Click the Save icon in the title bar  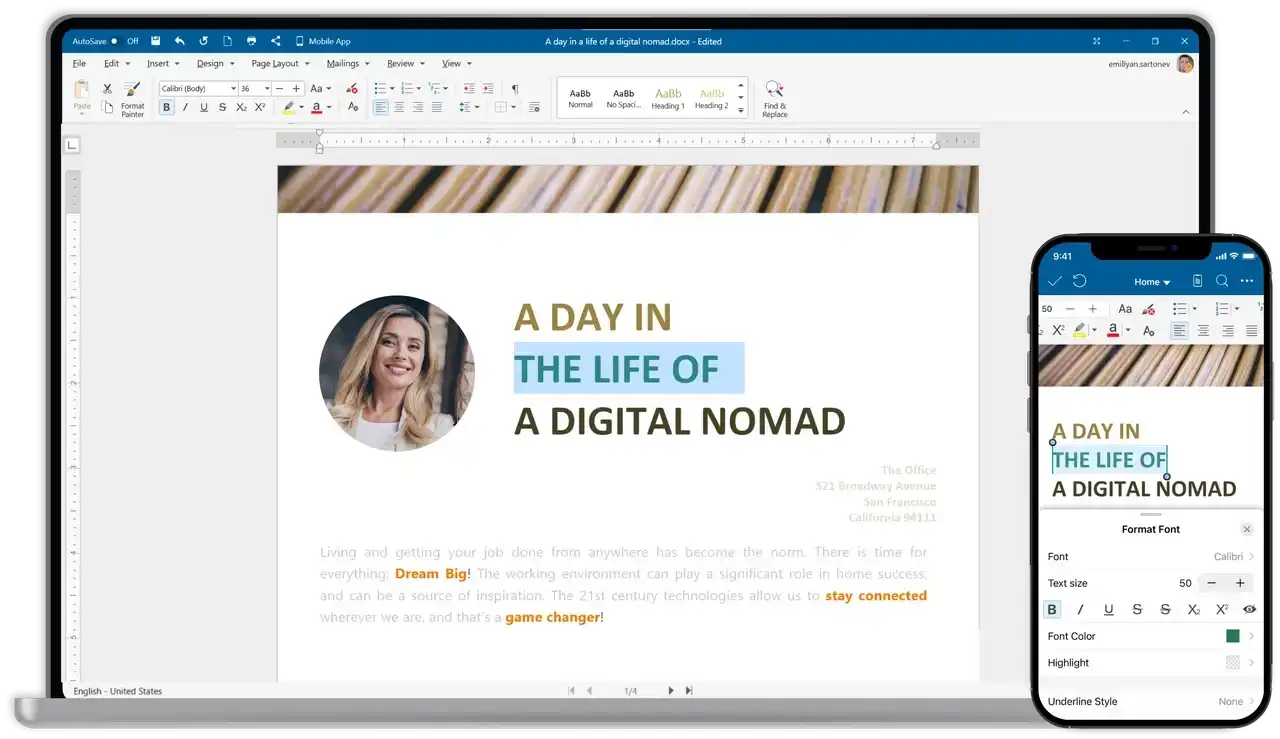(156, 41)
